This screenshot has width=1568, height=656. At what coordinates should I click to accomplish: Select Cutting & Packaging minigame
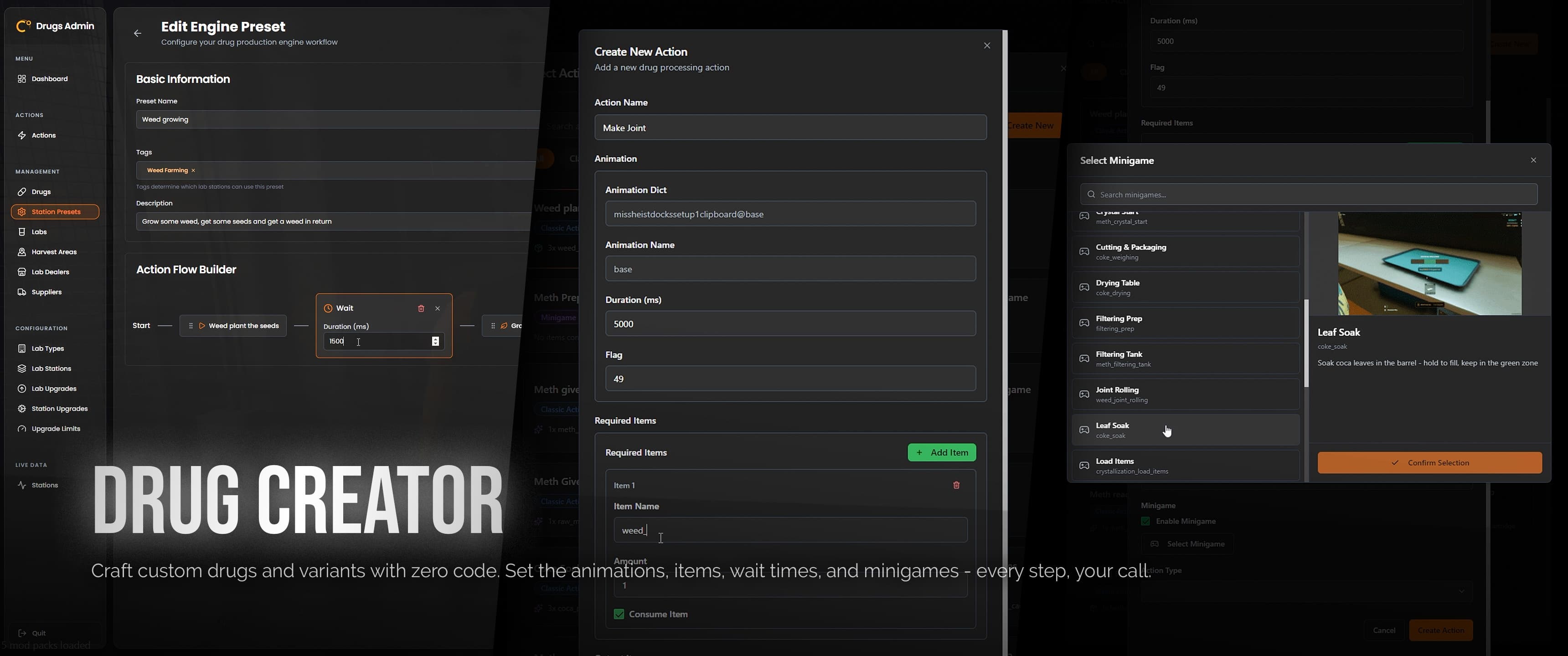tap(1186, 252)
